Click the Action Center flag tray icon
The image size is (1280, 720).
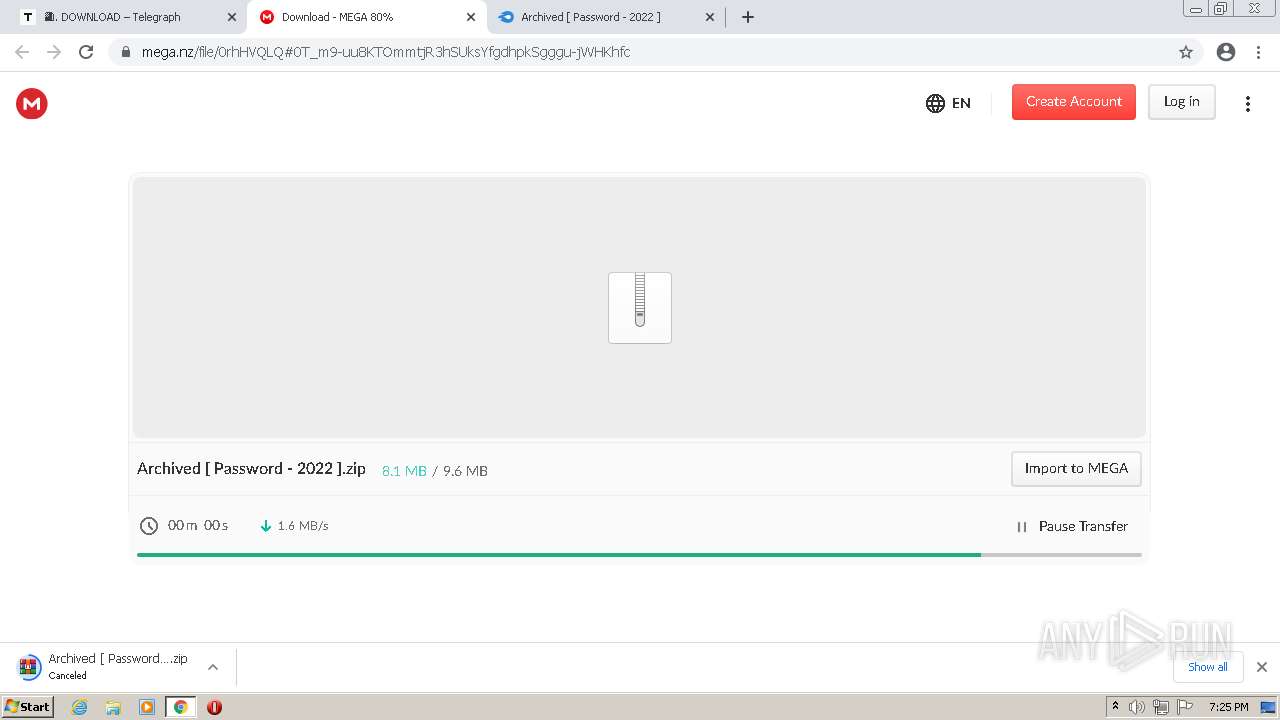(x=1185, y=707)
